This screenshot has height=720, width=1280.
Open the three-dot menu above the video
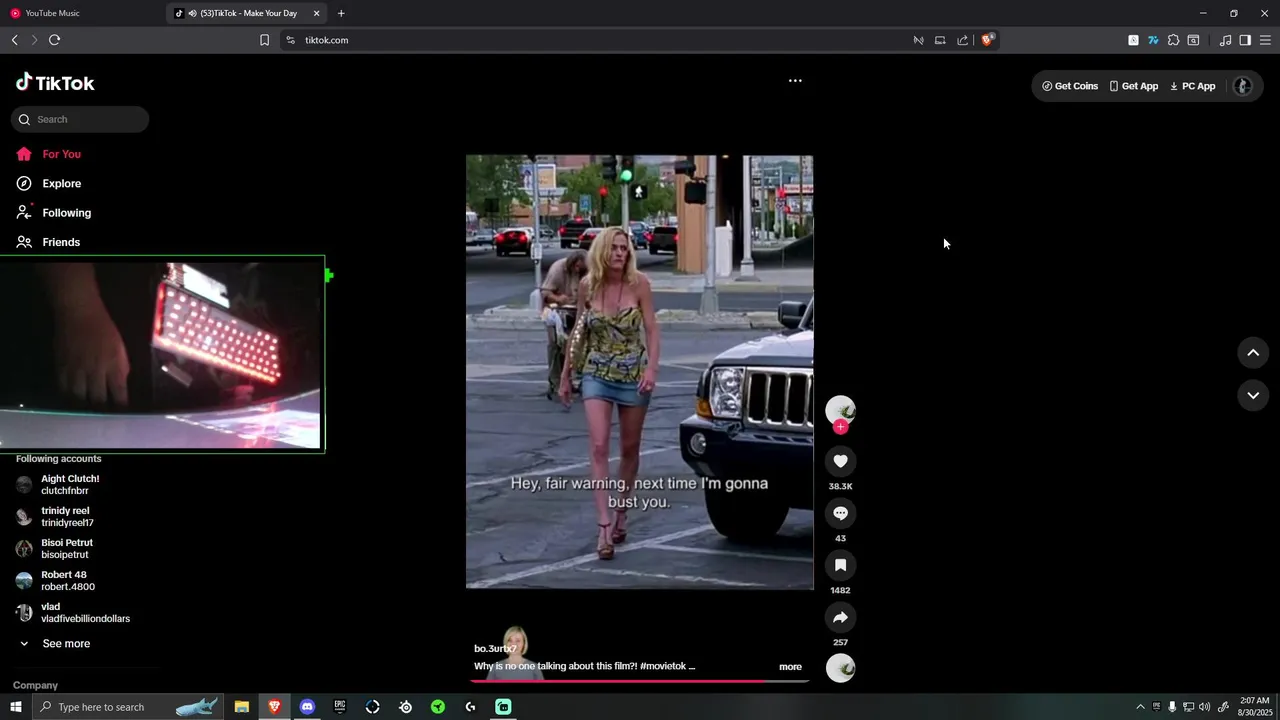pyautogui.click(x=795, y=81)
